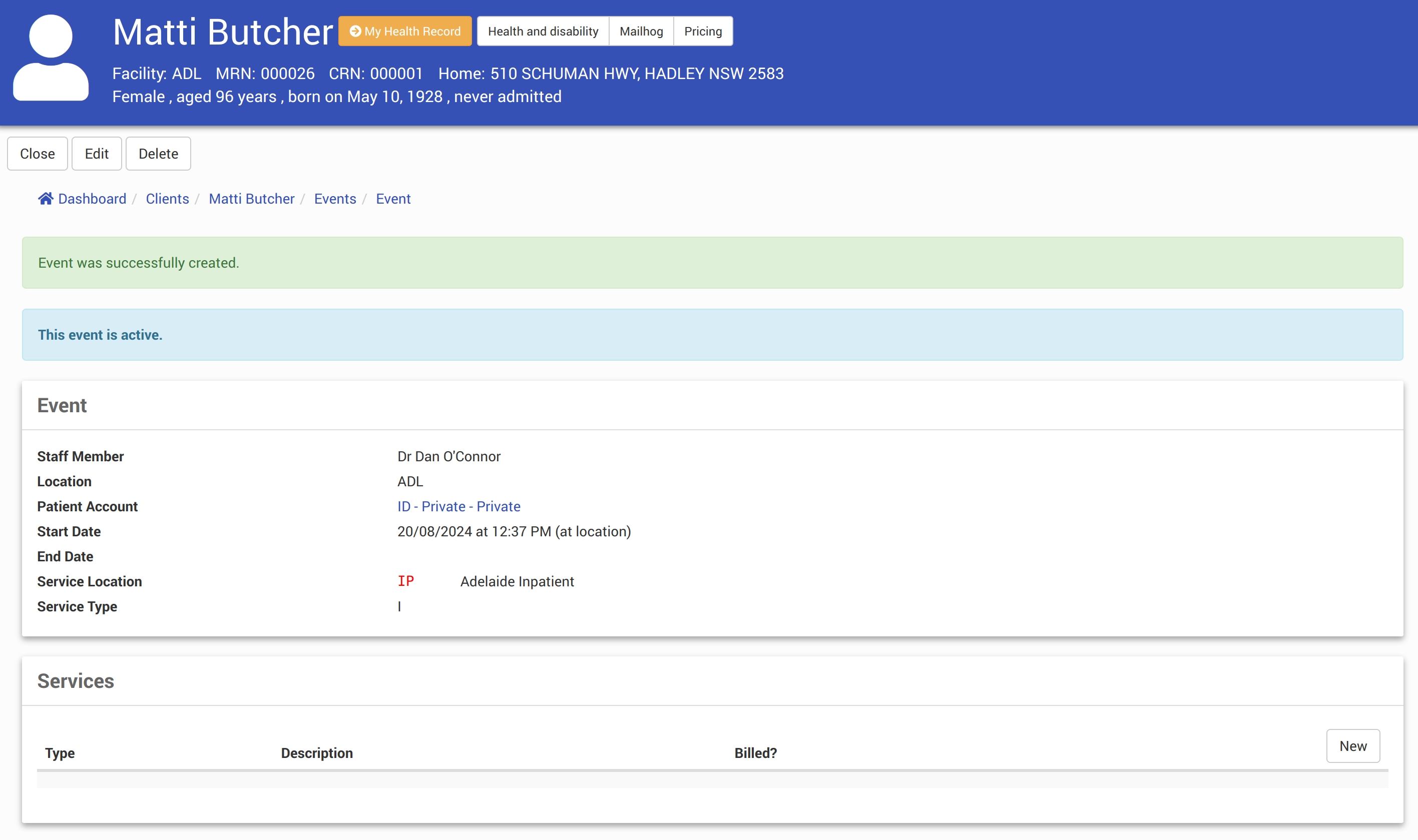Open the Health and disability tab
The height and width of the screenshot is (840, 1418).
[543, 31]
